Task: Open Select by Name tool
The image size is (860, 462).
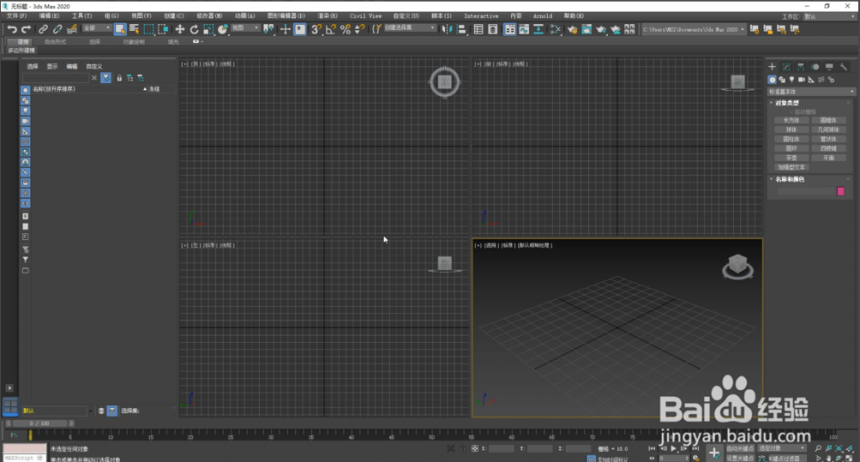Action: pos(134,29)
